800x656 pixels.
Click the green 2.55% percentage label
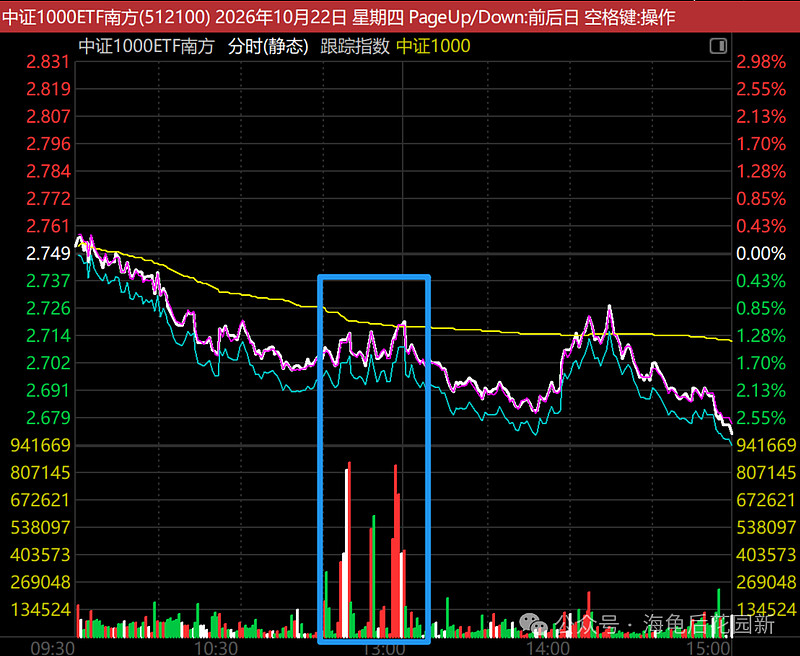coord(761,418)
